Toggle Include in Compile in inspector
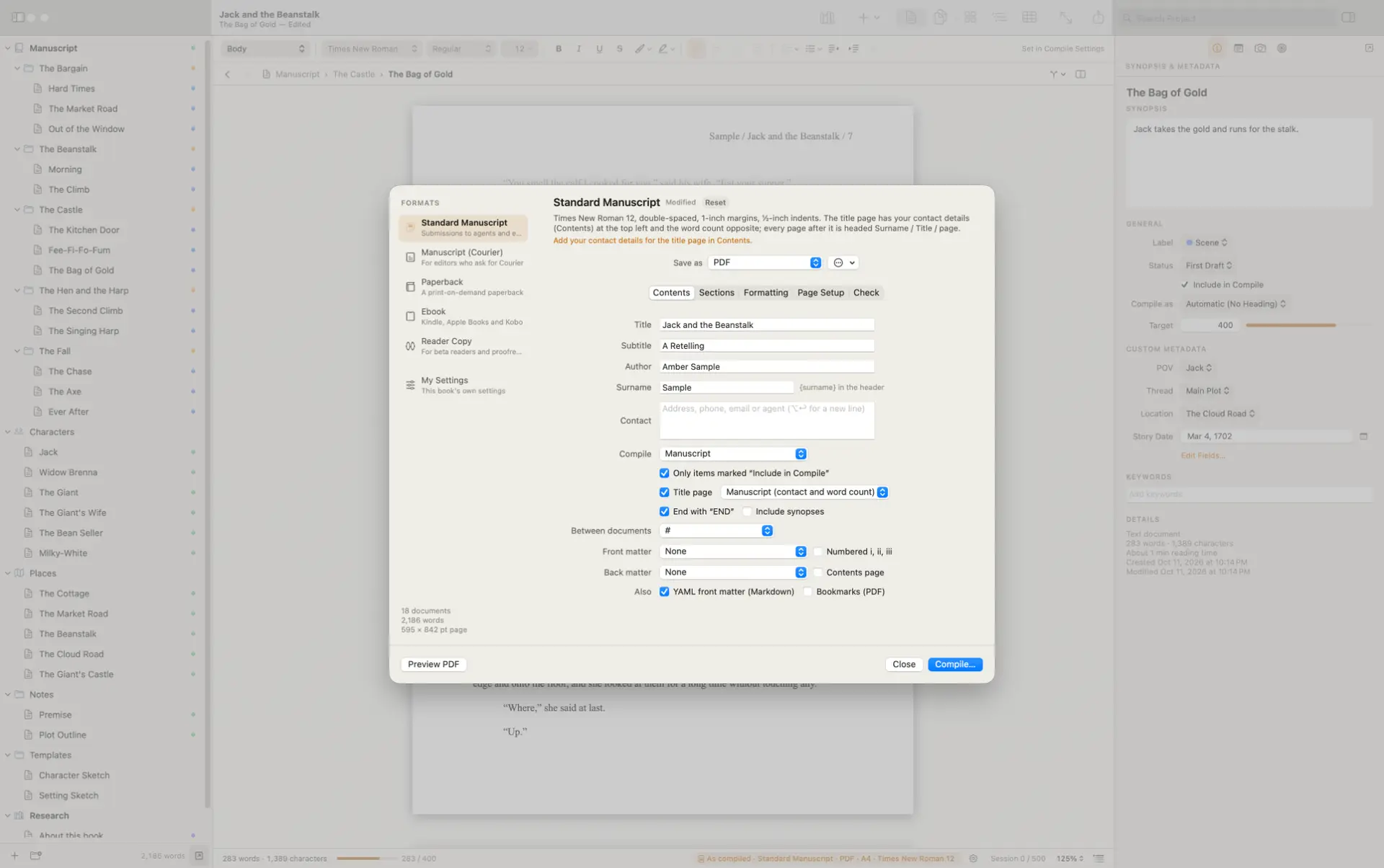Screen dimensions: 1384x868 point(1184,285)
